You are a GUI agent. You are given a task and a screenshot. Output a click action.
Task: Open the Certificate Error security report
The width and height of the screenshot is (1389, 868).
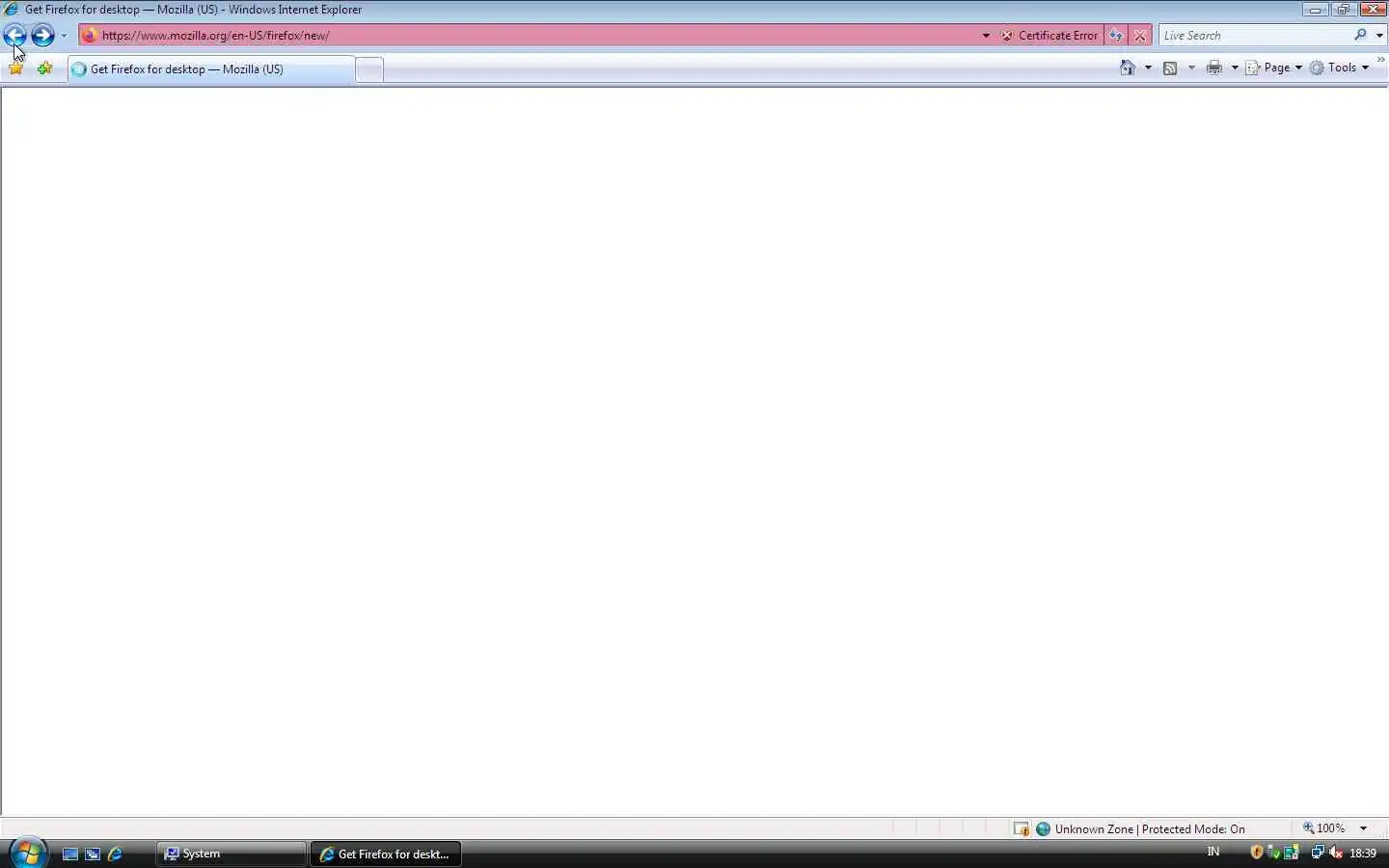click(x=1049, y=36)
